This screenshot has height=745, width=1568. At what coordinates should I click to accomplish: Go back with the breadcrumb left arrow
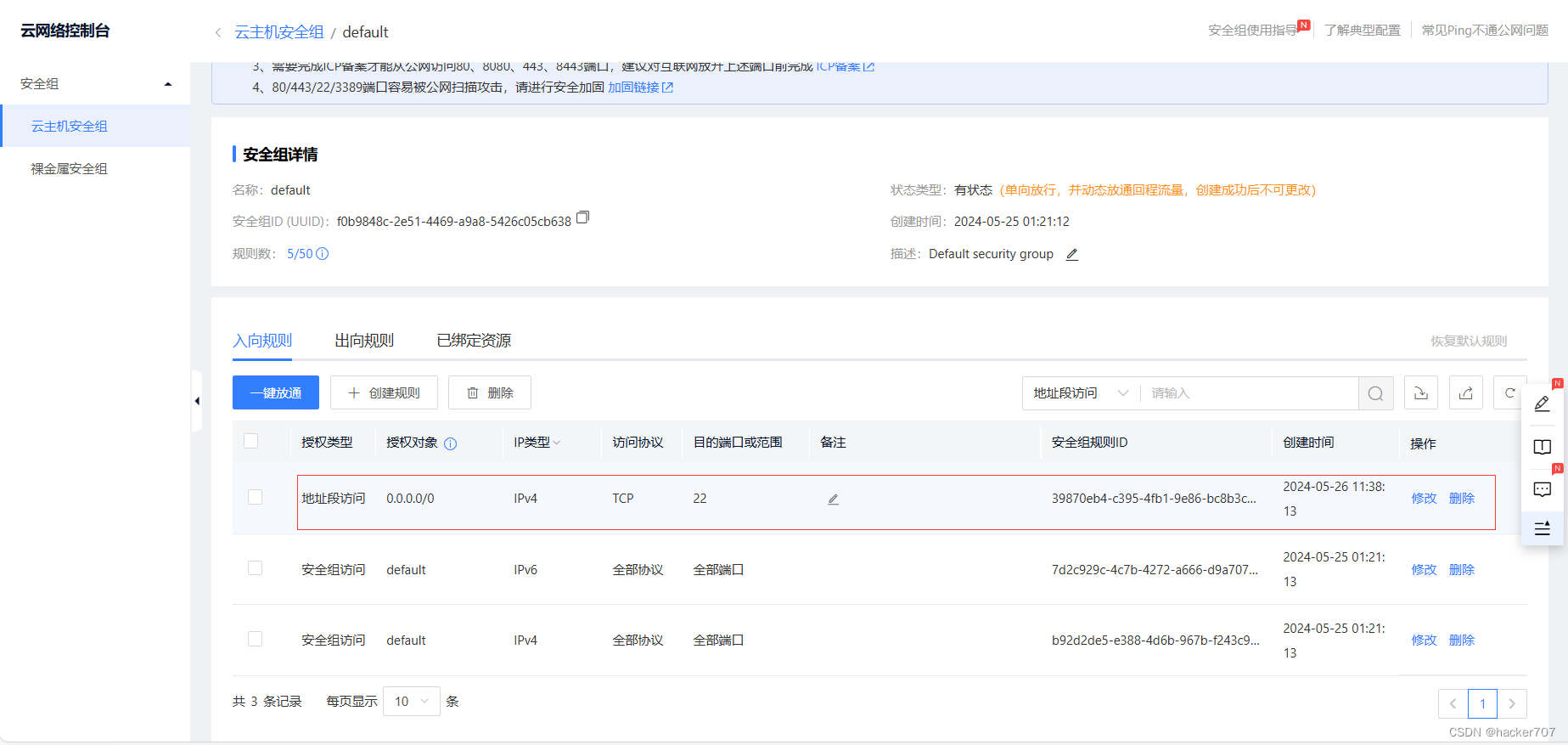(218, 32)
